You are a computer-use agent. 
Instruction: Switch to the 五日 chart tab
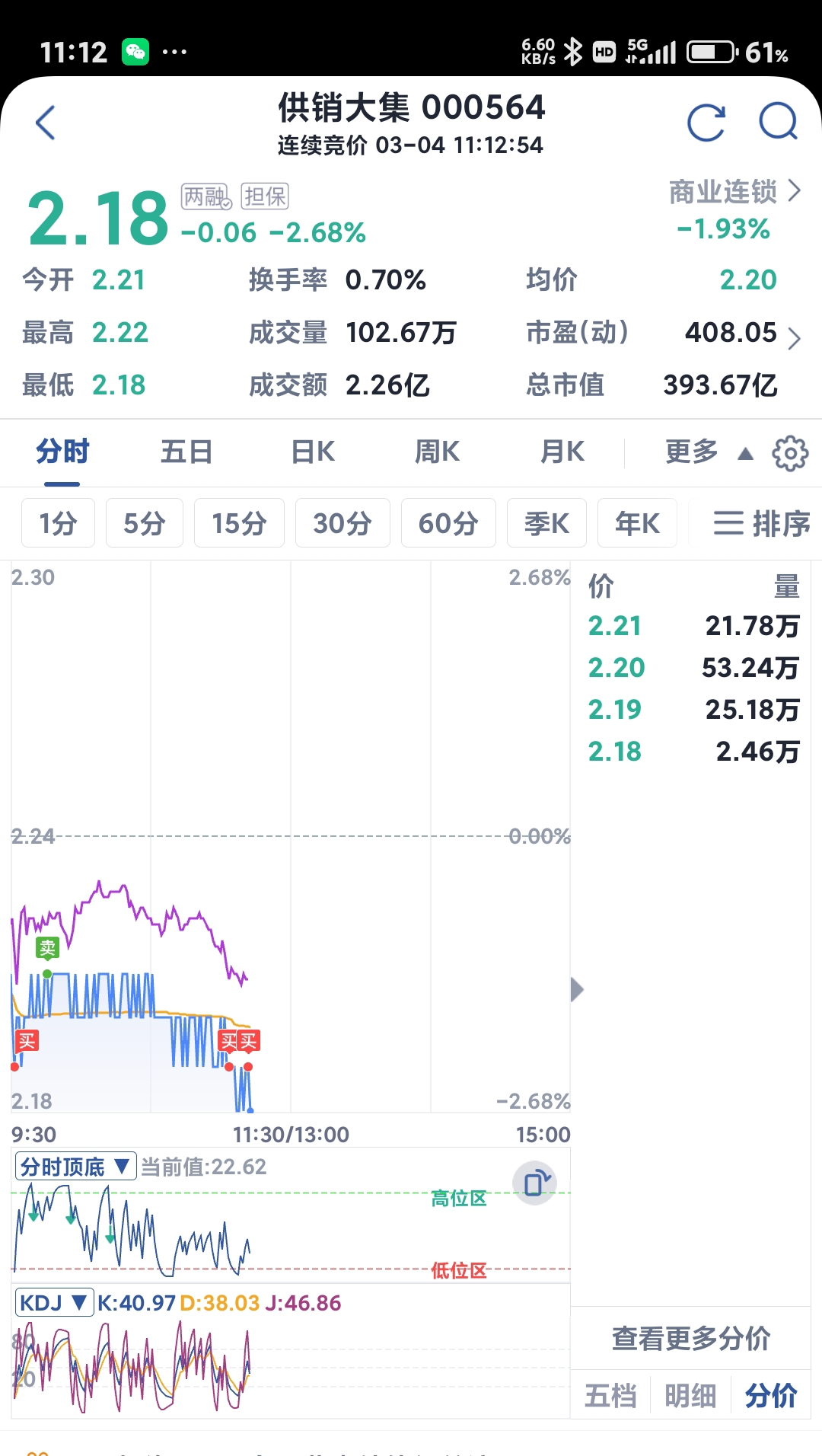pos(186,452)
